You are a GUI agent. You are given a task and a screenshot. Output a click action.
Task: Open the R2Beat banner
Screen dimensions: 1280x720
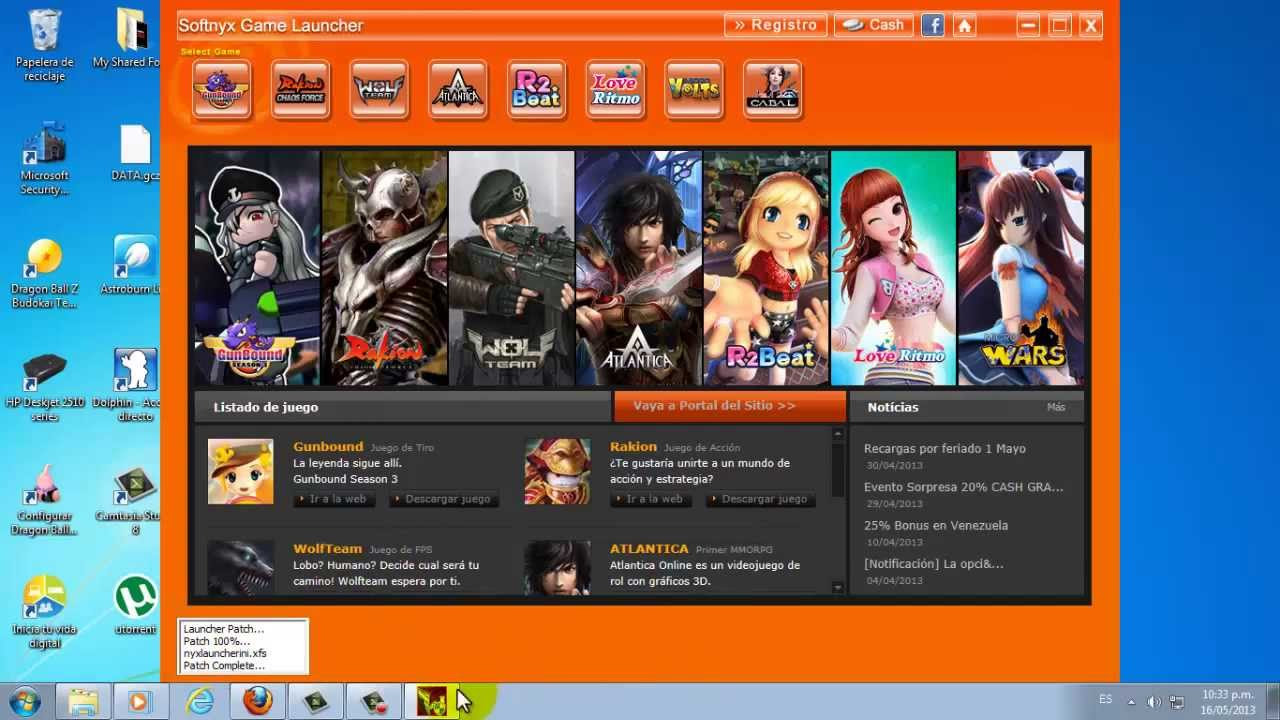[x=766, y=267]
